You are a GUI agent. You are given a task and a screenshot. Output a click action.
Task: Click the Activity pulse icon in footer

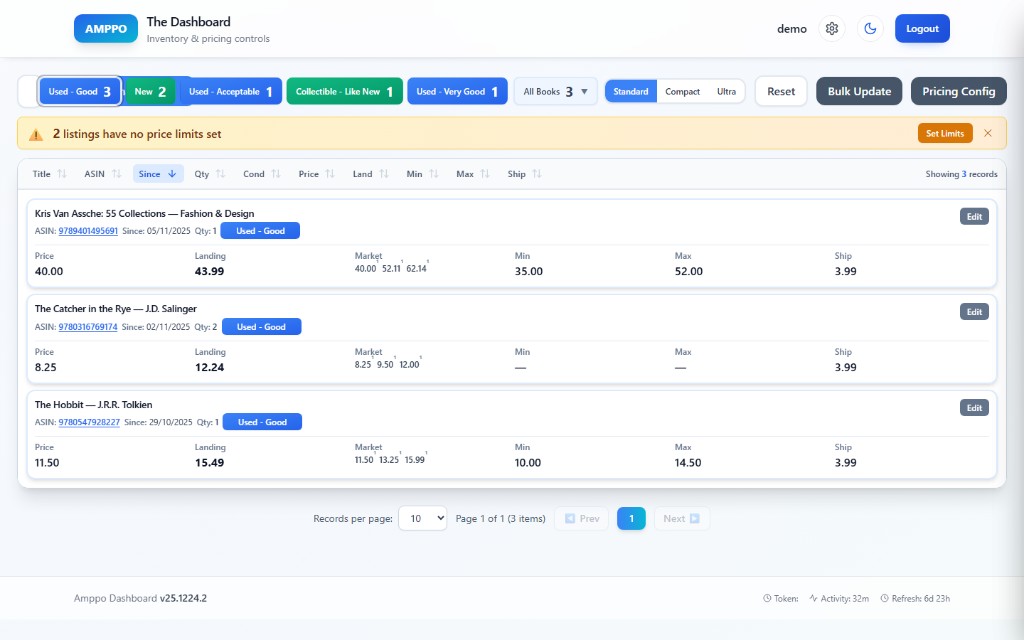813,598
